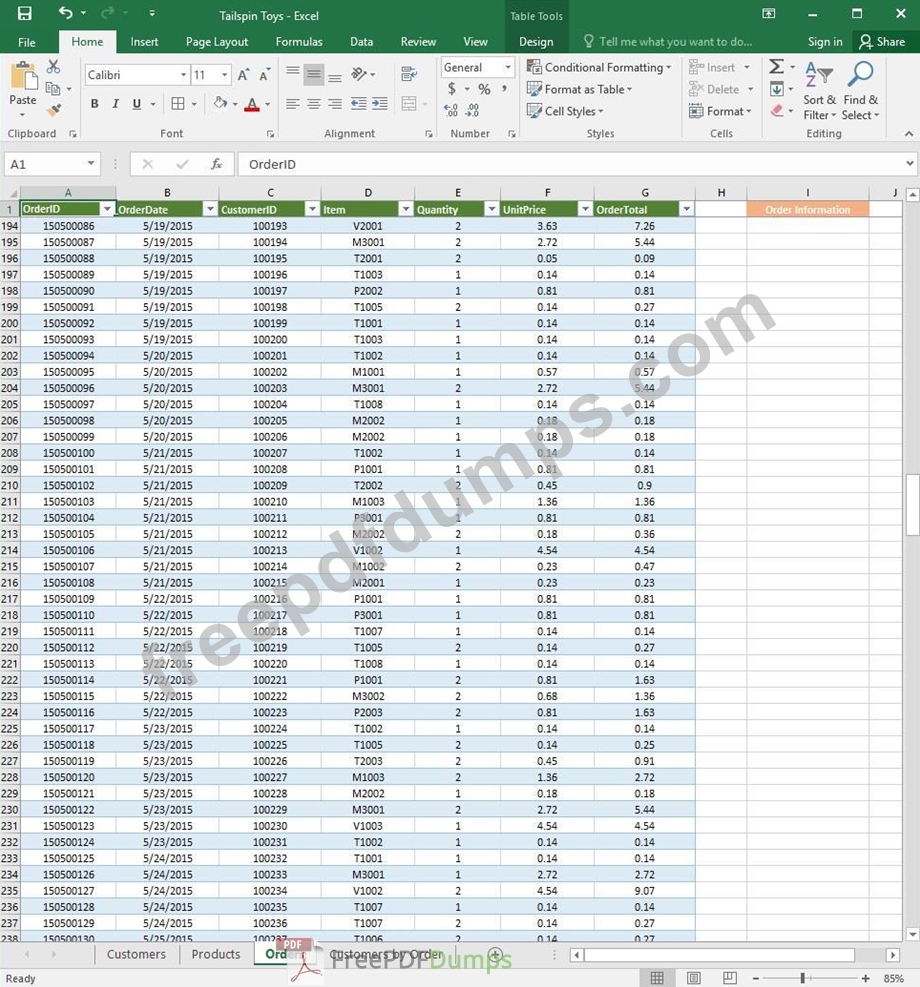This screenshot has height=987, width=920.
Task: Cut the selection with the scissors icon
Action: coord(53,67)
